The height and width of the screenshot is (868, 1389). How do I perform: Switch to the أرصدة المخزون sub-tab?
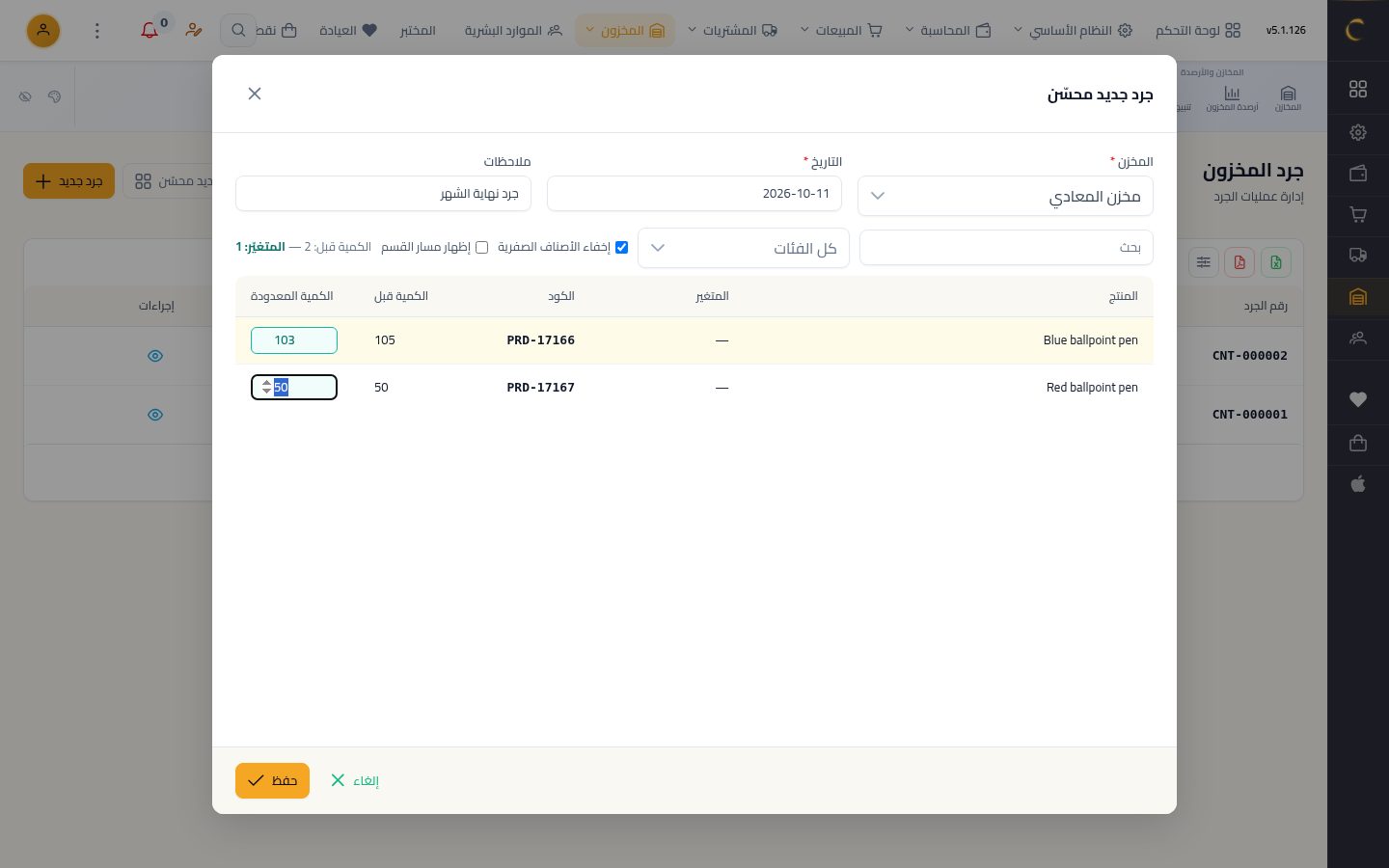tap(1232, 97)
